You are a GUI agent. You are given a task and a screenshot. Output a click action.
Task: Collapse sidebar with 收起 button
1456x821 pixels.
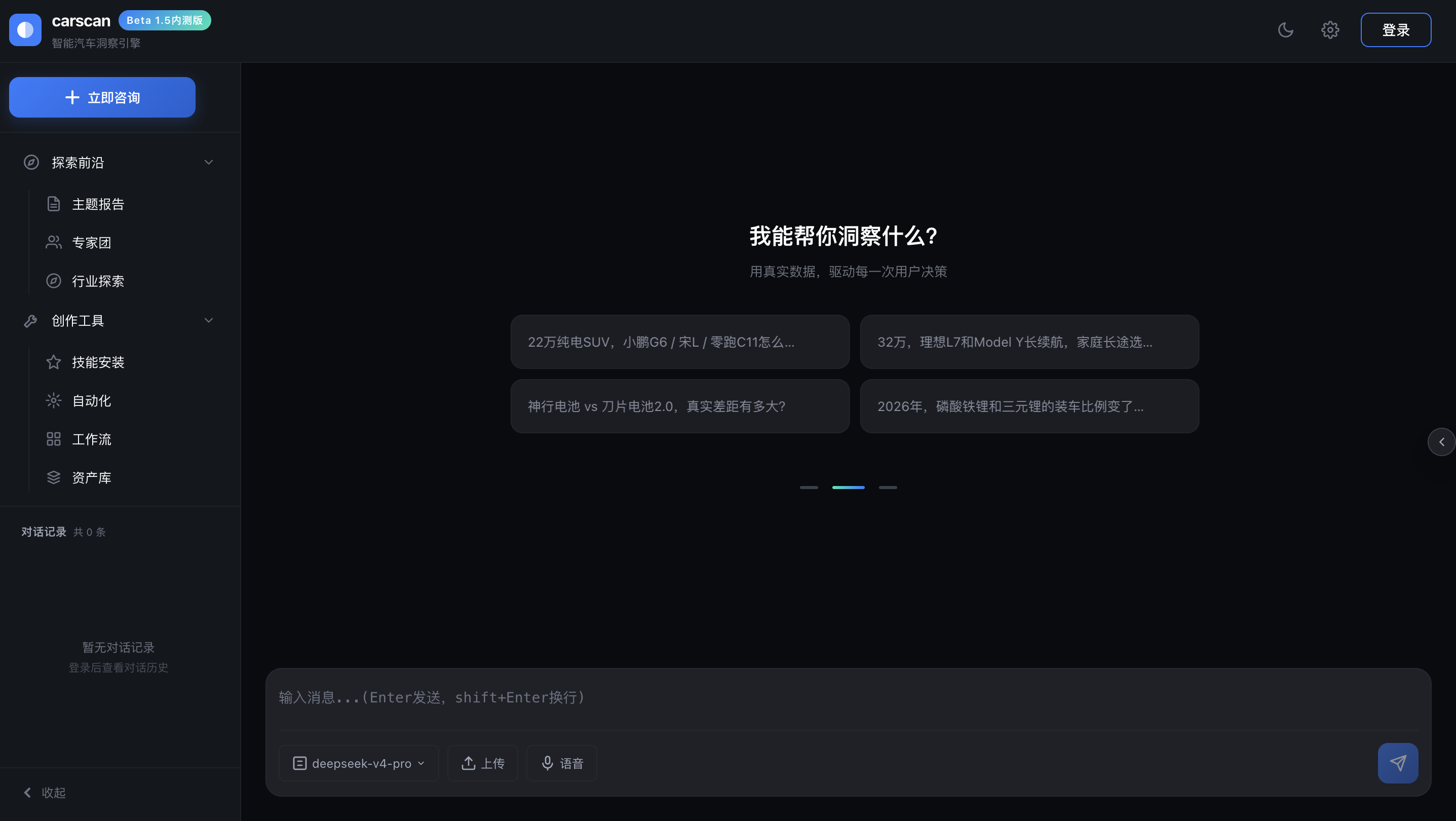tap(45, 793)
